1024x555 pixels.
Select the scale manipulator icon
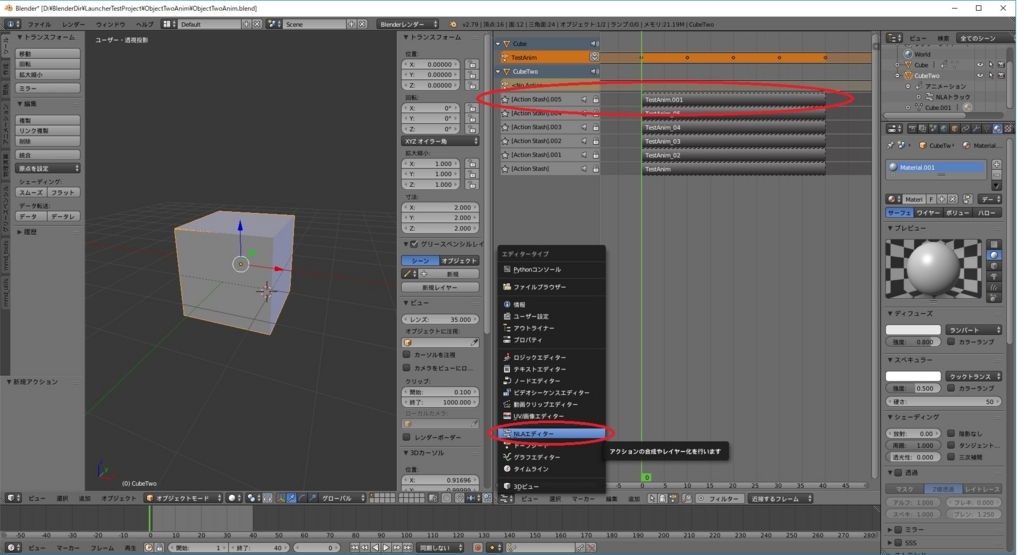tap(312, 498)
